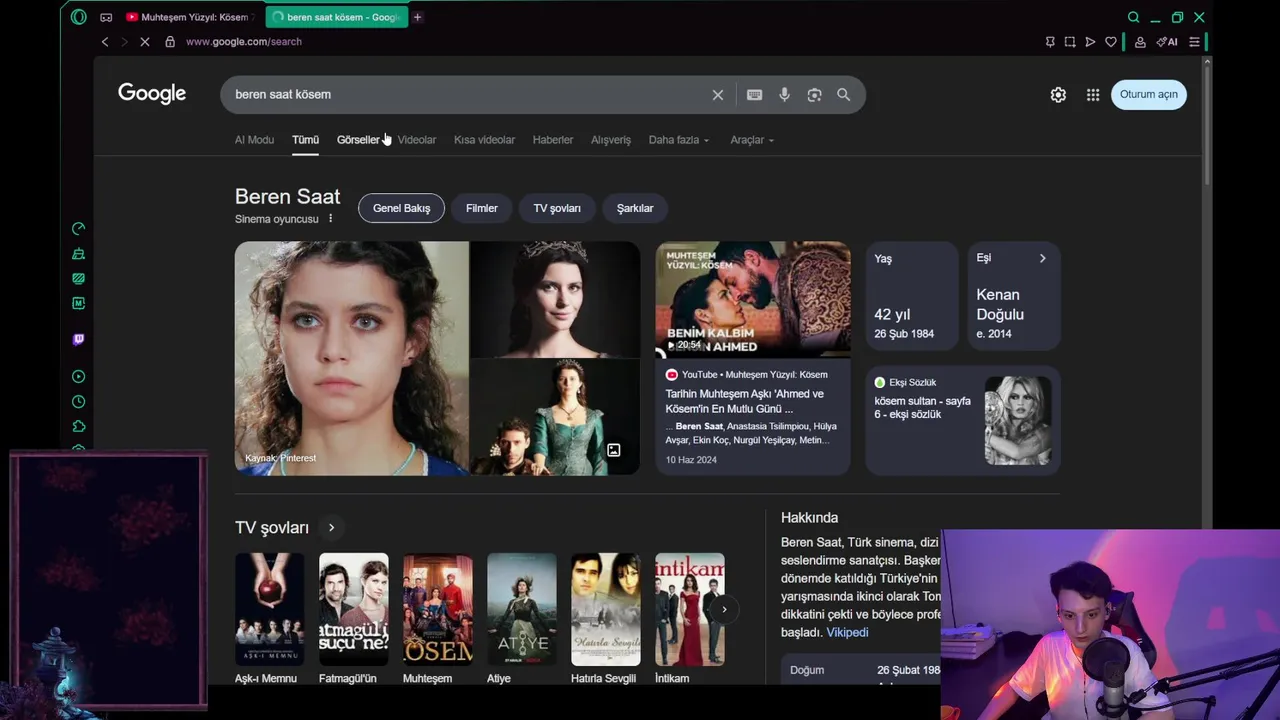This screenshot has height=720, width=1280.
Task: Click the Oturum açın sign-in button
Action: tap(1148, 94)
